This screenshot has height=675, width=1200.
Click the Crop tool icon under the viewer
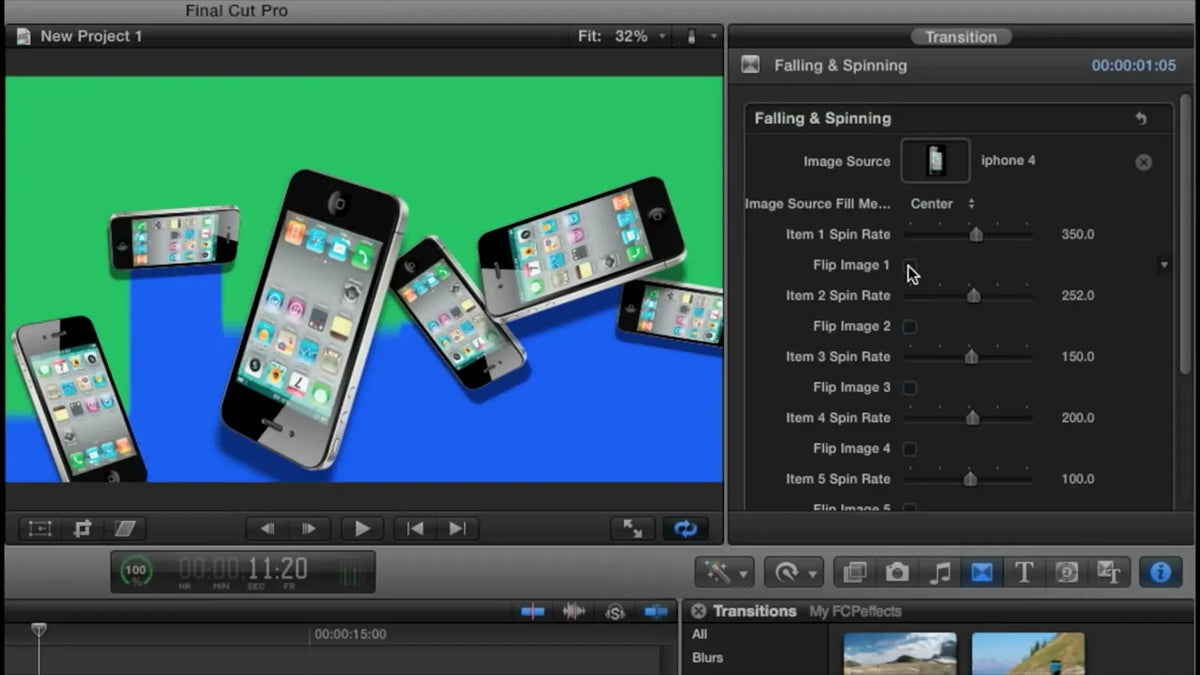tap(83, 529)
